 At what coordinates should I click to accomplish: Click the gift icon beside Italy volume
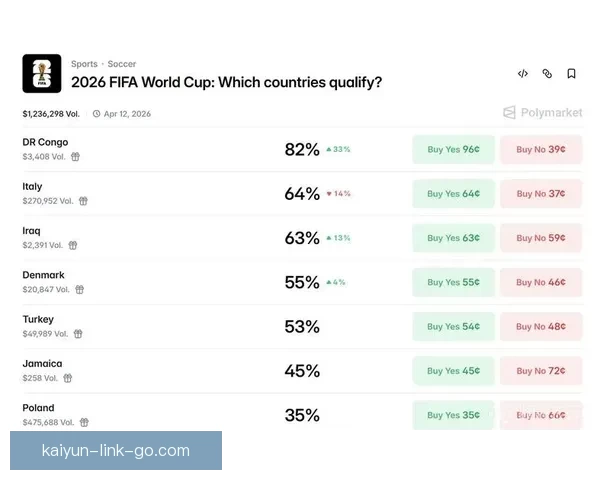[84, 201]
